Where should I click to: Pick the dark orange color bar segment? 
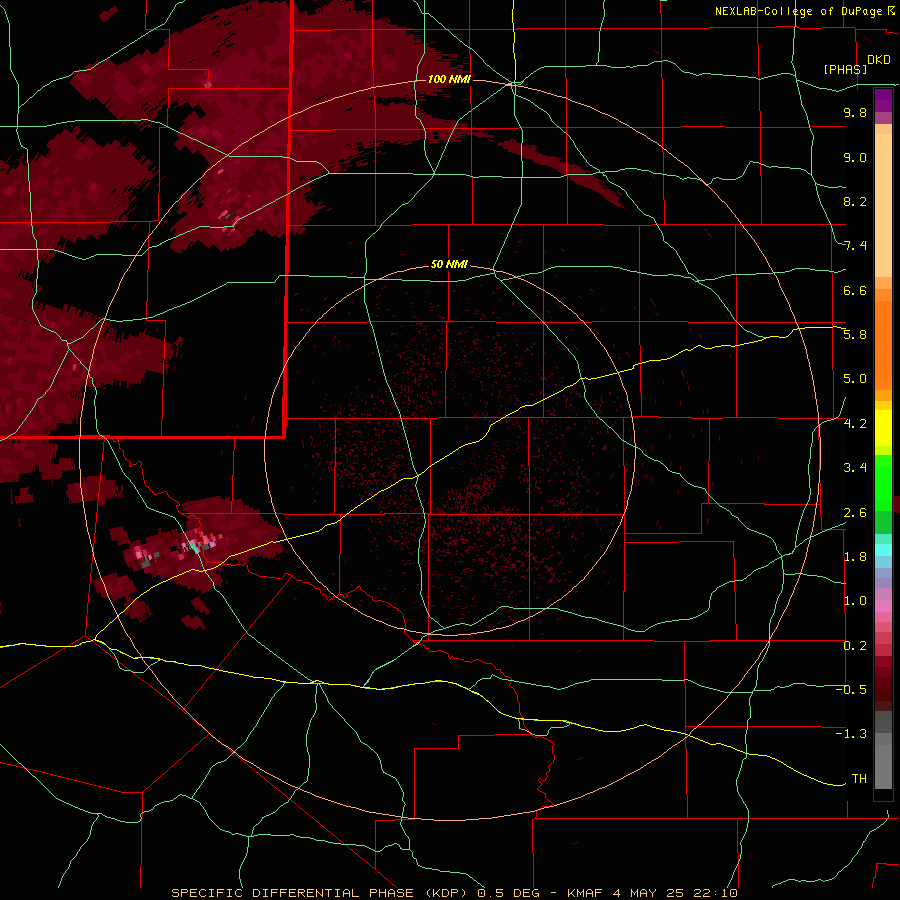point(883,346)
